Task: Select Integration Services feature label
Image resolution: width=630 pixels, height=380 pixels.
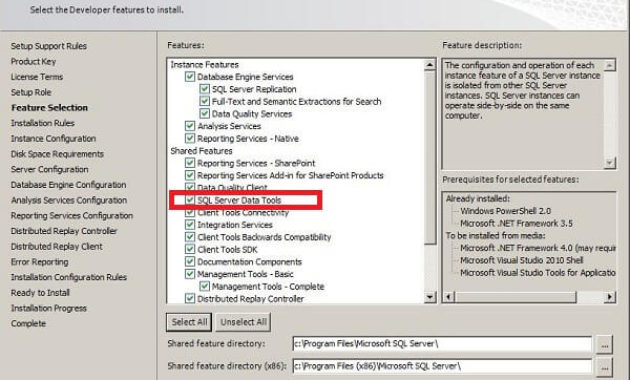Action: click(235, 225)
